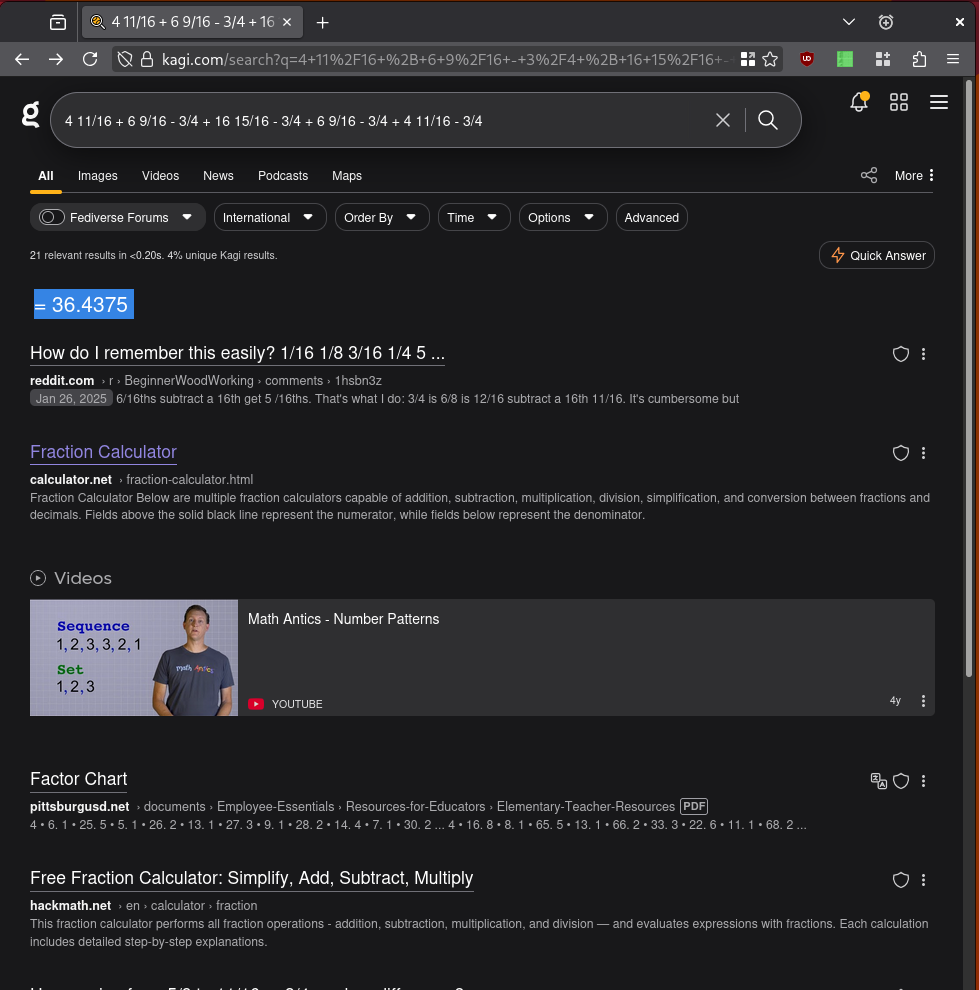Bookmark this page with star icon
The width and height of the screenshot is (979, 990).
tap(770, 59)
